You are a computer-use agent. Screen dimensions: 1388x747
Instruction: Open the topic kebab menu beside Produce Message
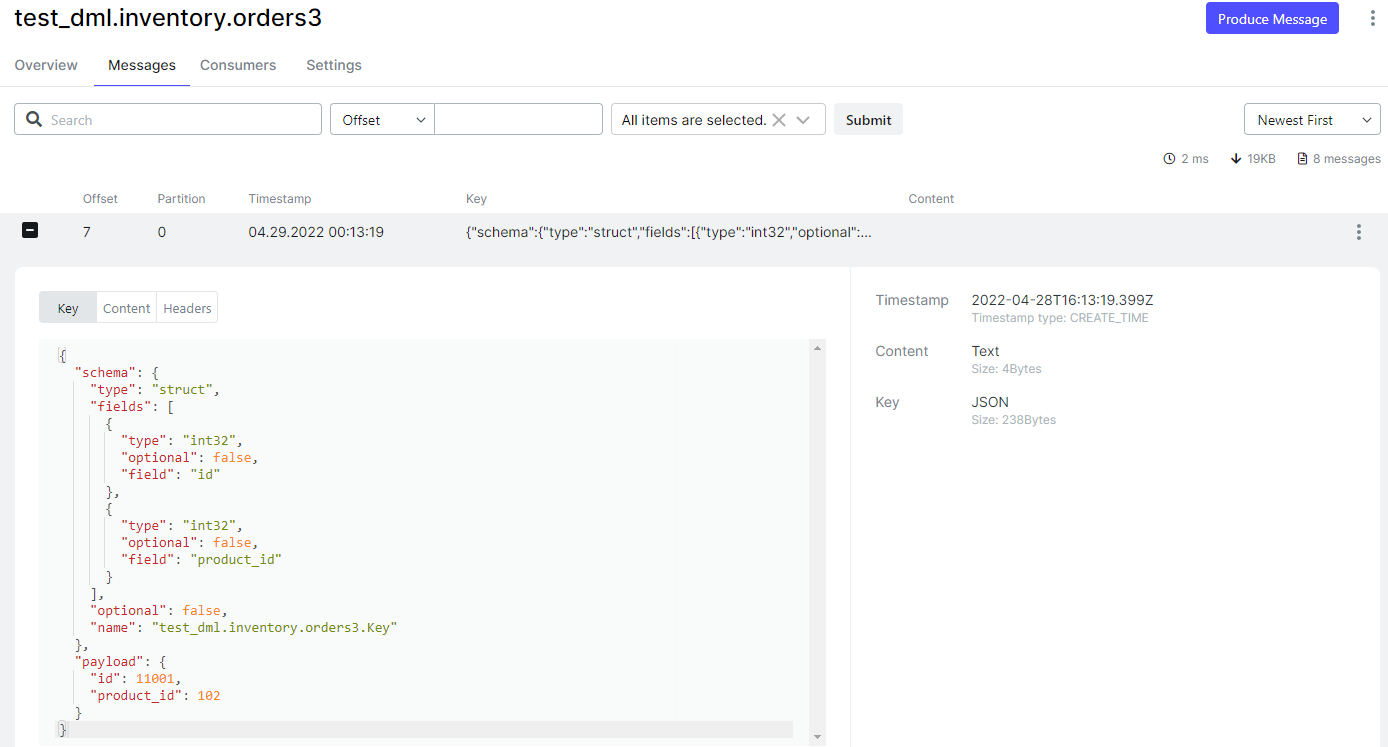tap(1372, 19)
